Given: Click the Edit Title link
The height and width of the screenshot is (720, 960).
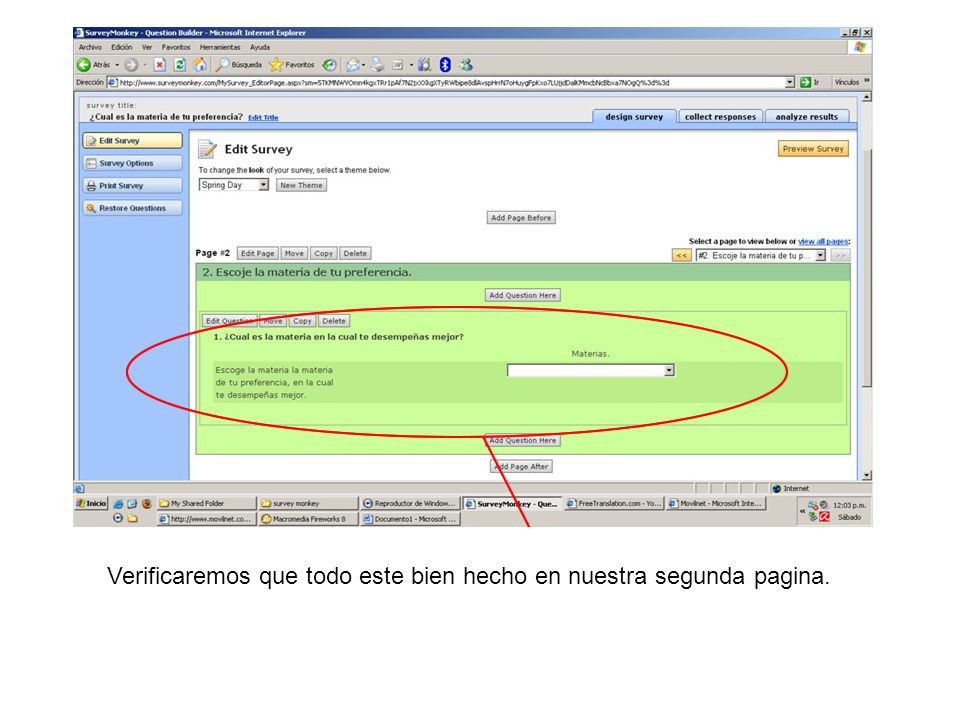Looking at the screenshot, I should (x=263, y=118).
